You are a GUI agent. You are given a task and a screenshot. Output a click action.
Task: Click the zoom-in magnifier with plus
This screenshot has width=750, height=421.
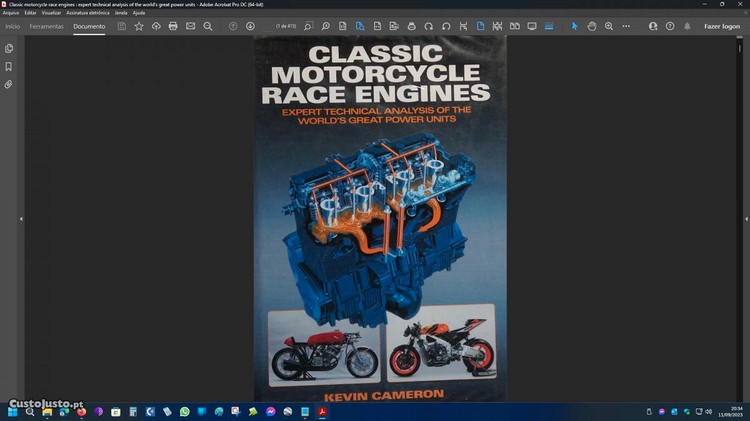point(609,26)
